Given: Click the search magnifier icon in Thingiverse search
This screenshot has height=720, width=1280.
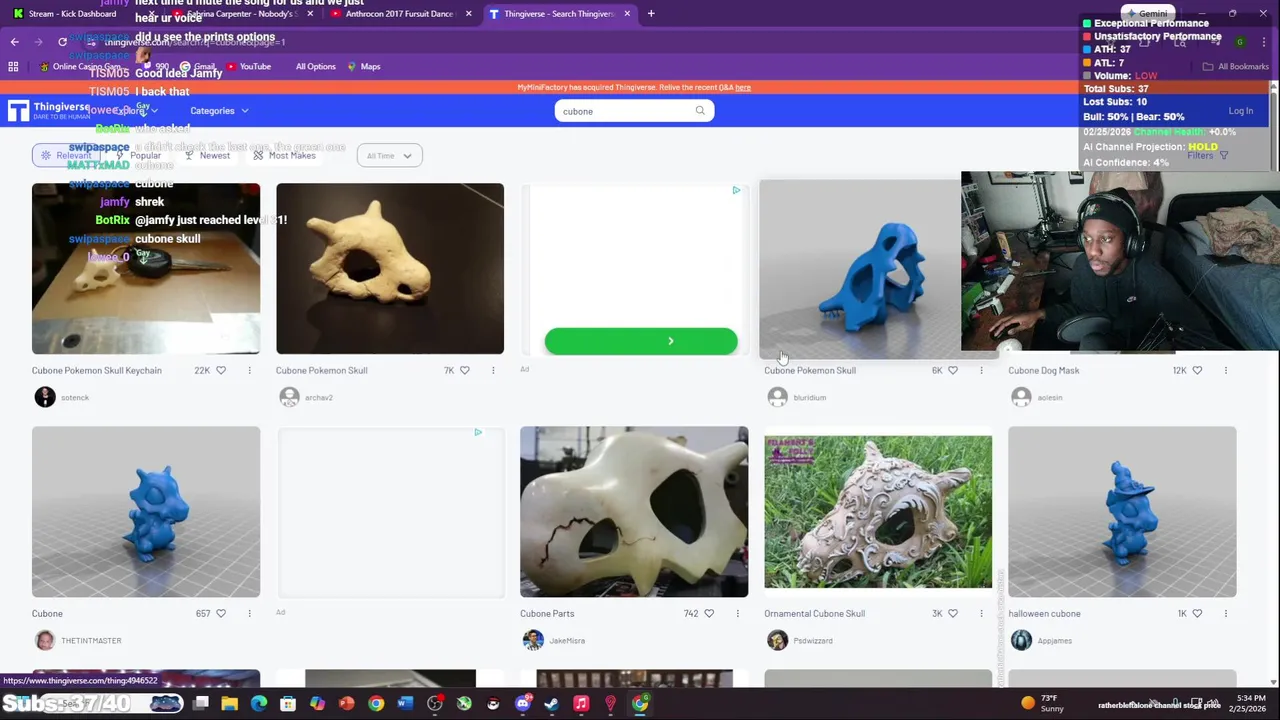Looking at the screenshot, I should tap(700, 111).
